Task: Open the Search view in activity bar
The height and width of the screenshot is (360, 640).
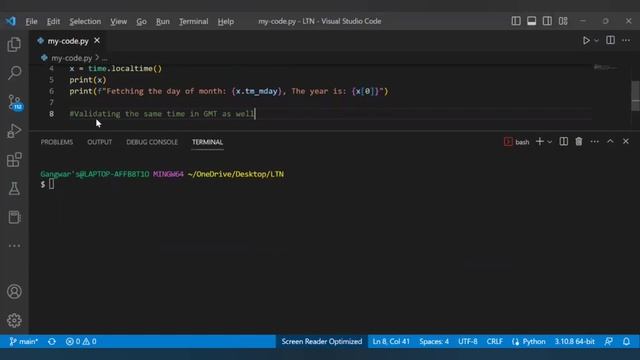Action: [x=14, y=73]
